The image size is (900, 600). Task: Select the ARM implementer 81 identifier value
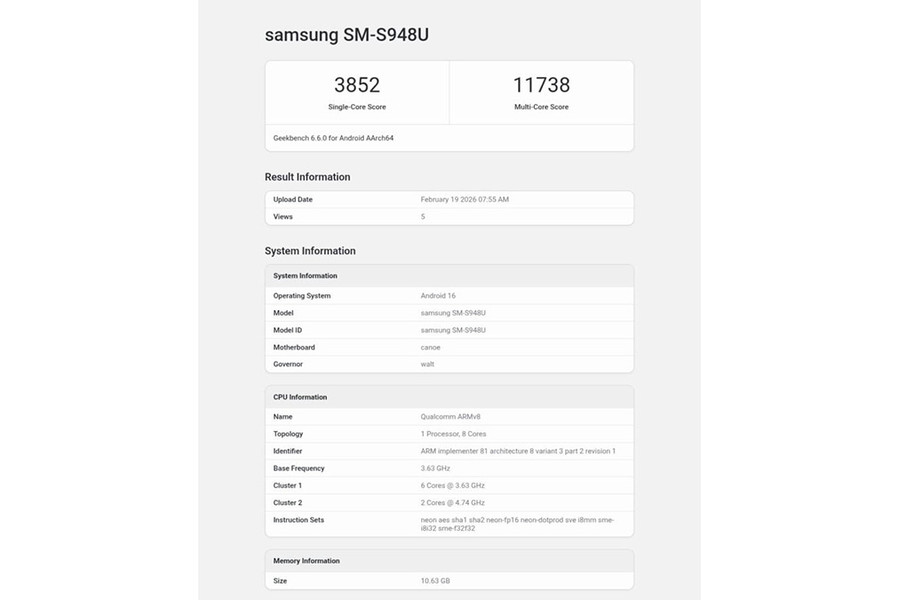pos(518,451)
